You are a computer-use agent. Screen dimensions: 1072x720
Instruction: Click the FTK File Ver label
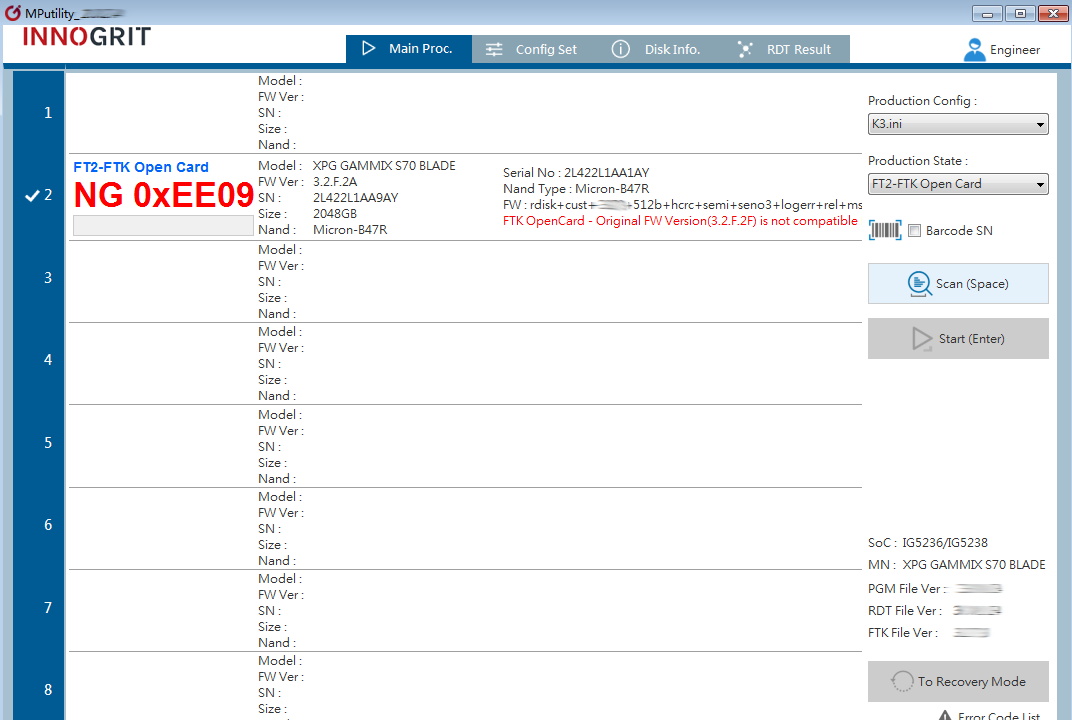(903, 632)
